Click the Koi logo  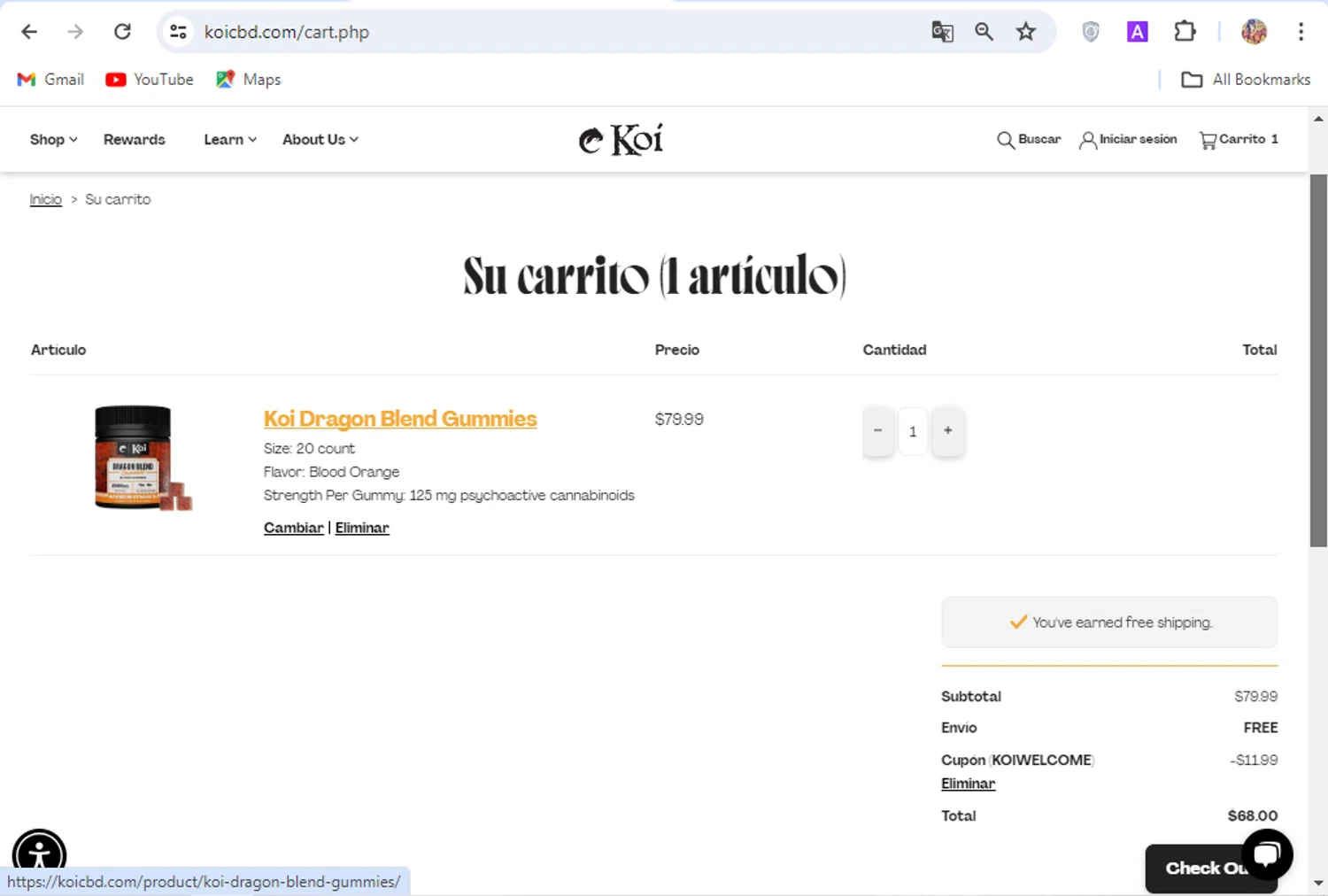[621, 139]
